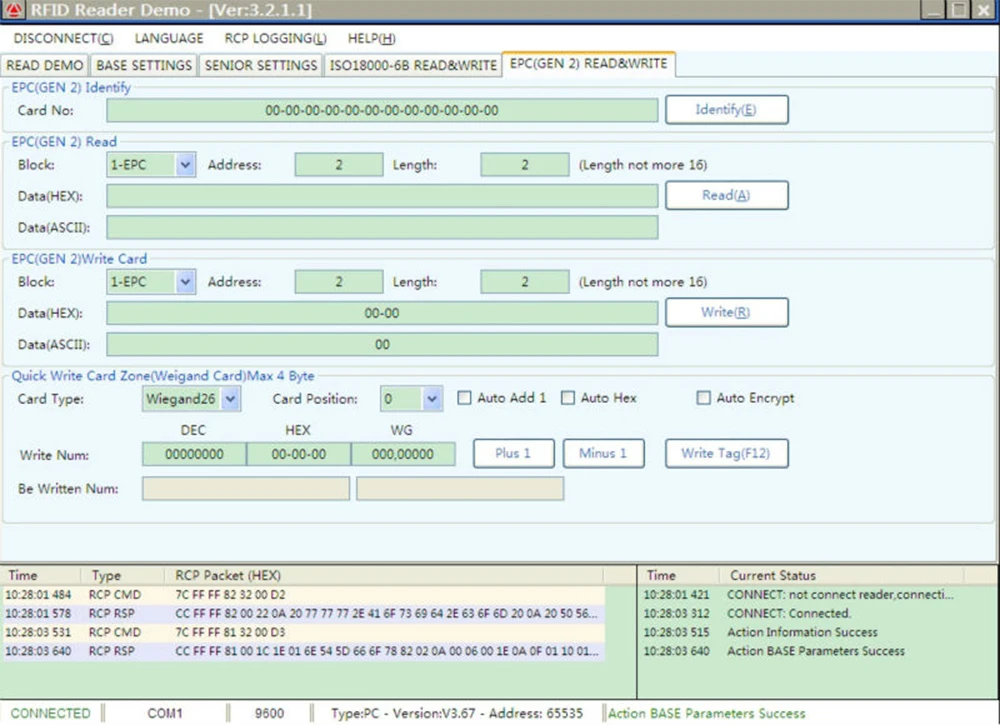This screenshot has width=1000, height=725.
Task: Open the Card Type Wiegand26 dropdown
Action: 230,399
